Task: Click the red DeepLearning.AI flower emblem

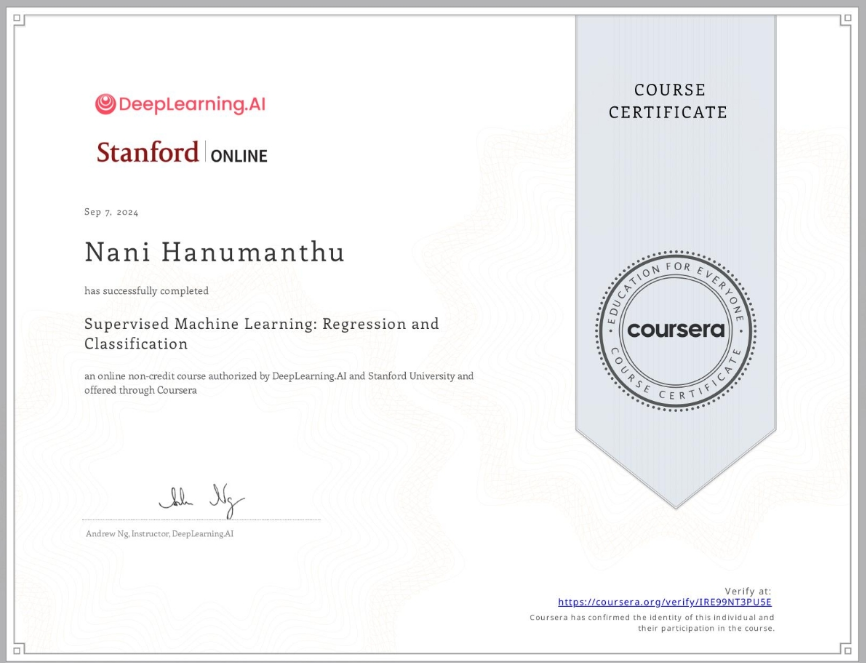Action: coord(104,102)
